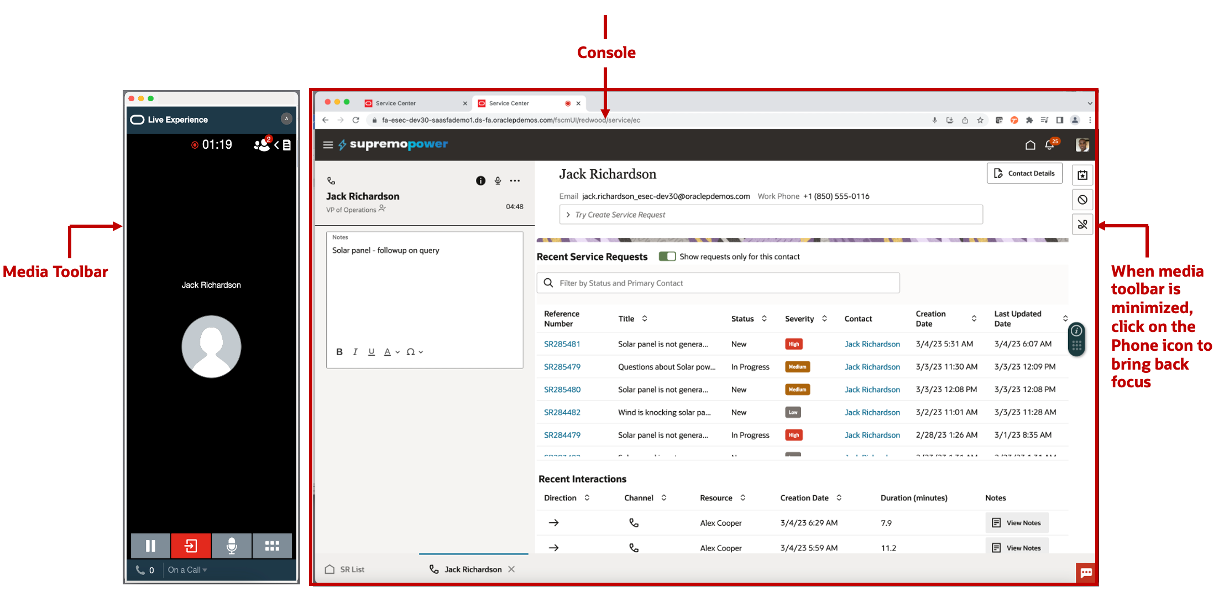Close the Jack Richardson bottom tab
The height and width of the screenshot is (592, 1224).
coord(511,569)
